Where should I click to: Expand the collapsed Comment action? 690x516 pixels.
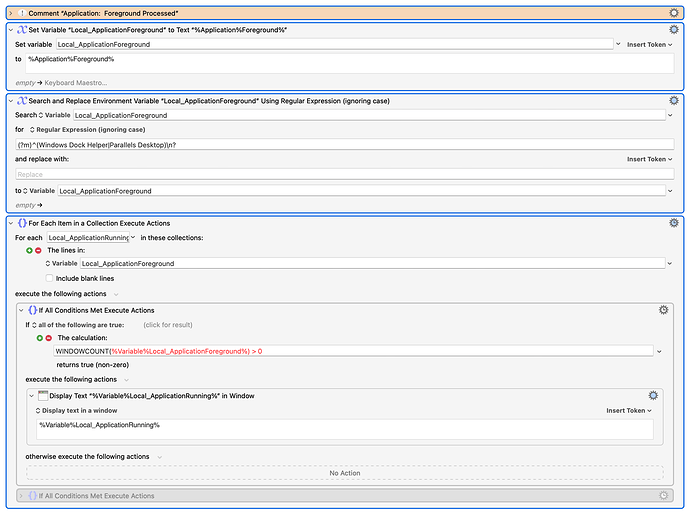(x=11, y=12)
